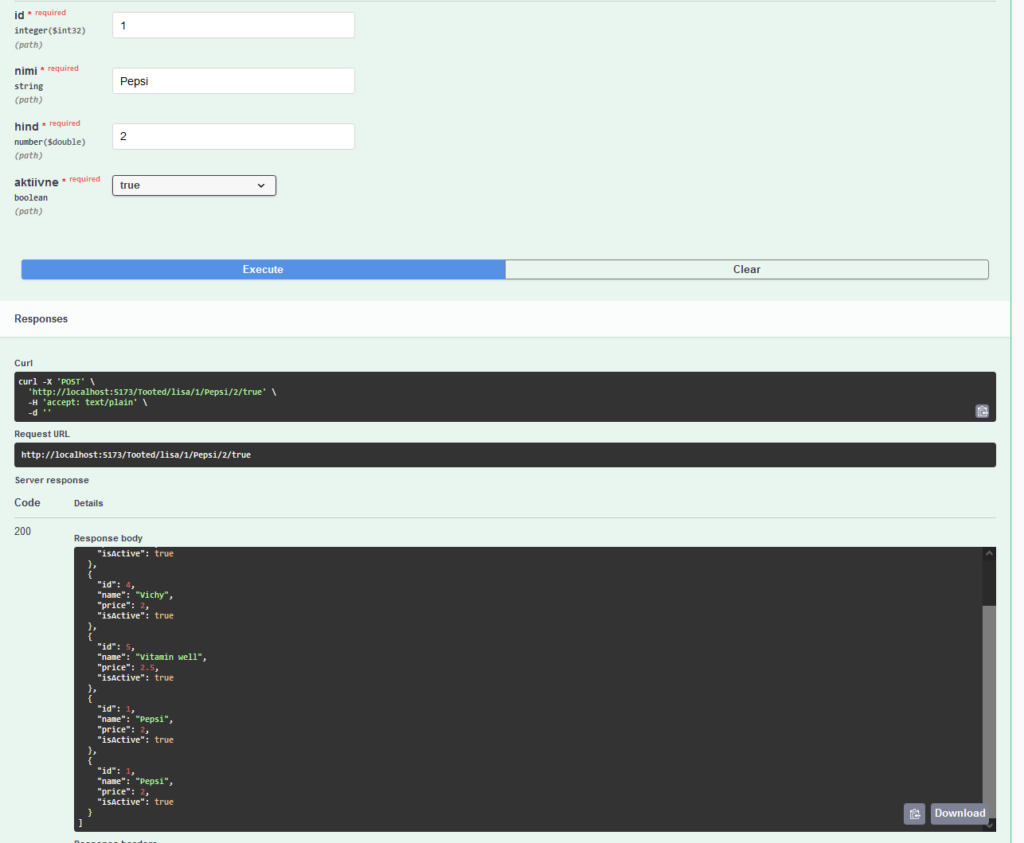Viewport: 1024px width, 843px height.
Task: Click the accept: text/plain header line
Action: pyautogui.click(x=88, y=402)
